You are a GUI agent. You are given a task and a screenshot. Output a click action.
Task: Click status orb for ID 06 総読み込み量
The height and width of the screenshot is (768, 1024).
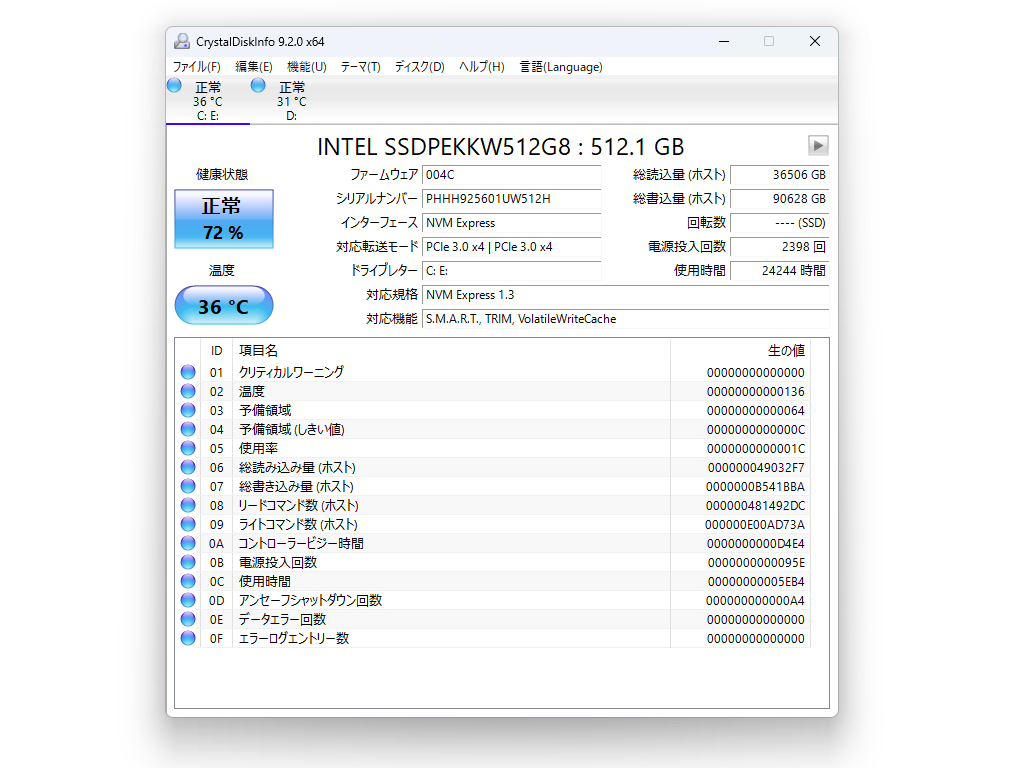pyautogui.click(x=188, y=467)
